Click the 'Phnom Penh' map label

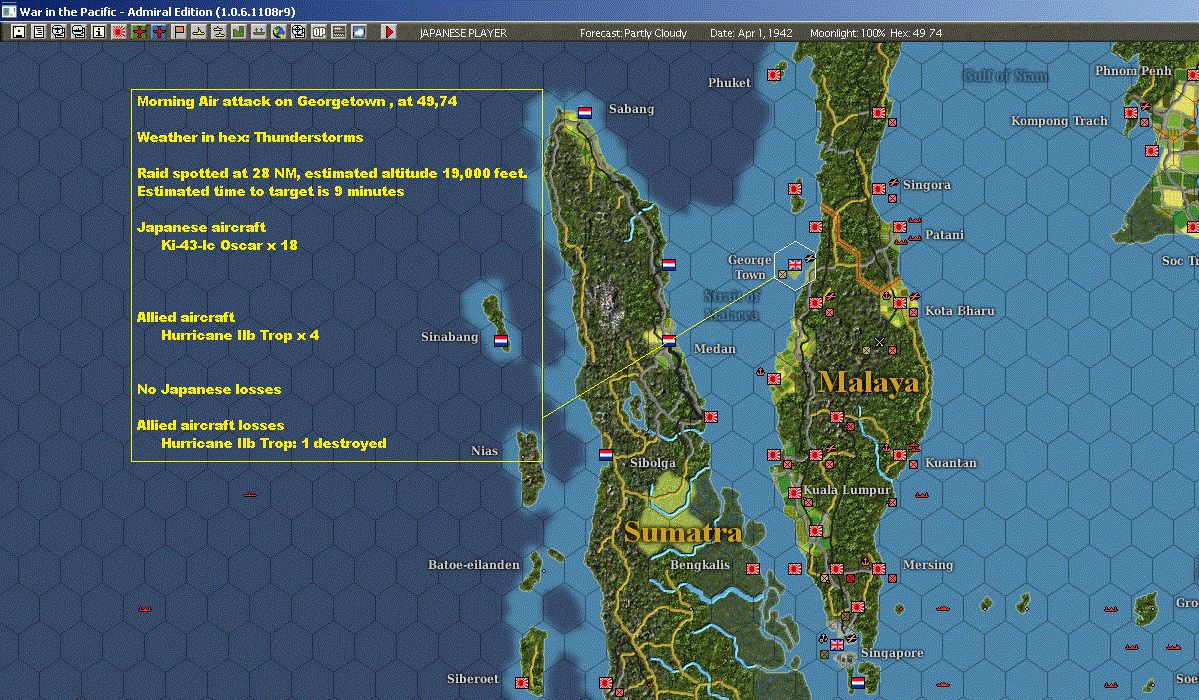(1132, 70)
